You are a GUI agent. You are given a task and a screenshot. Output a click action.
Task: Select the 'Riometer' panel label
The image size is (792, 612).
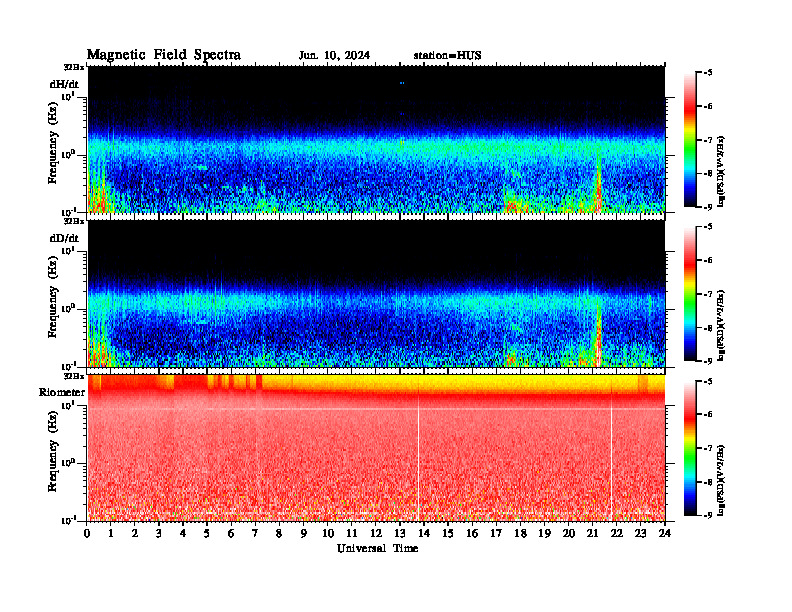tap(62, 392)
